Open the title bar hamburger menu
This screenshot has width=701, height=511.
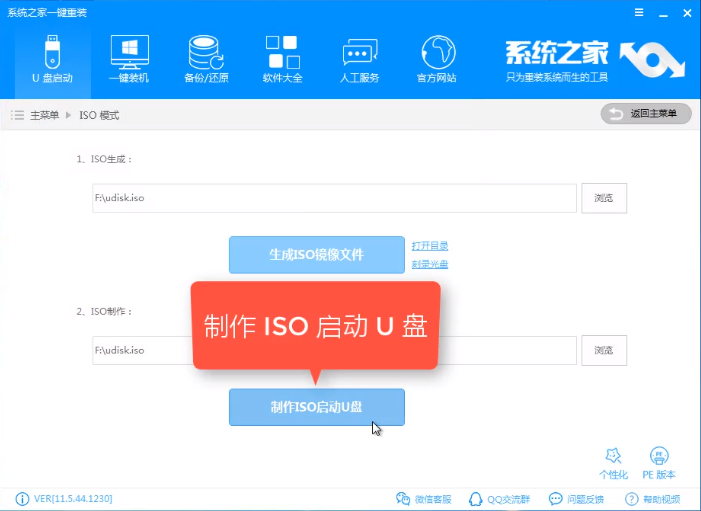[x=638, y=11]
